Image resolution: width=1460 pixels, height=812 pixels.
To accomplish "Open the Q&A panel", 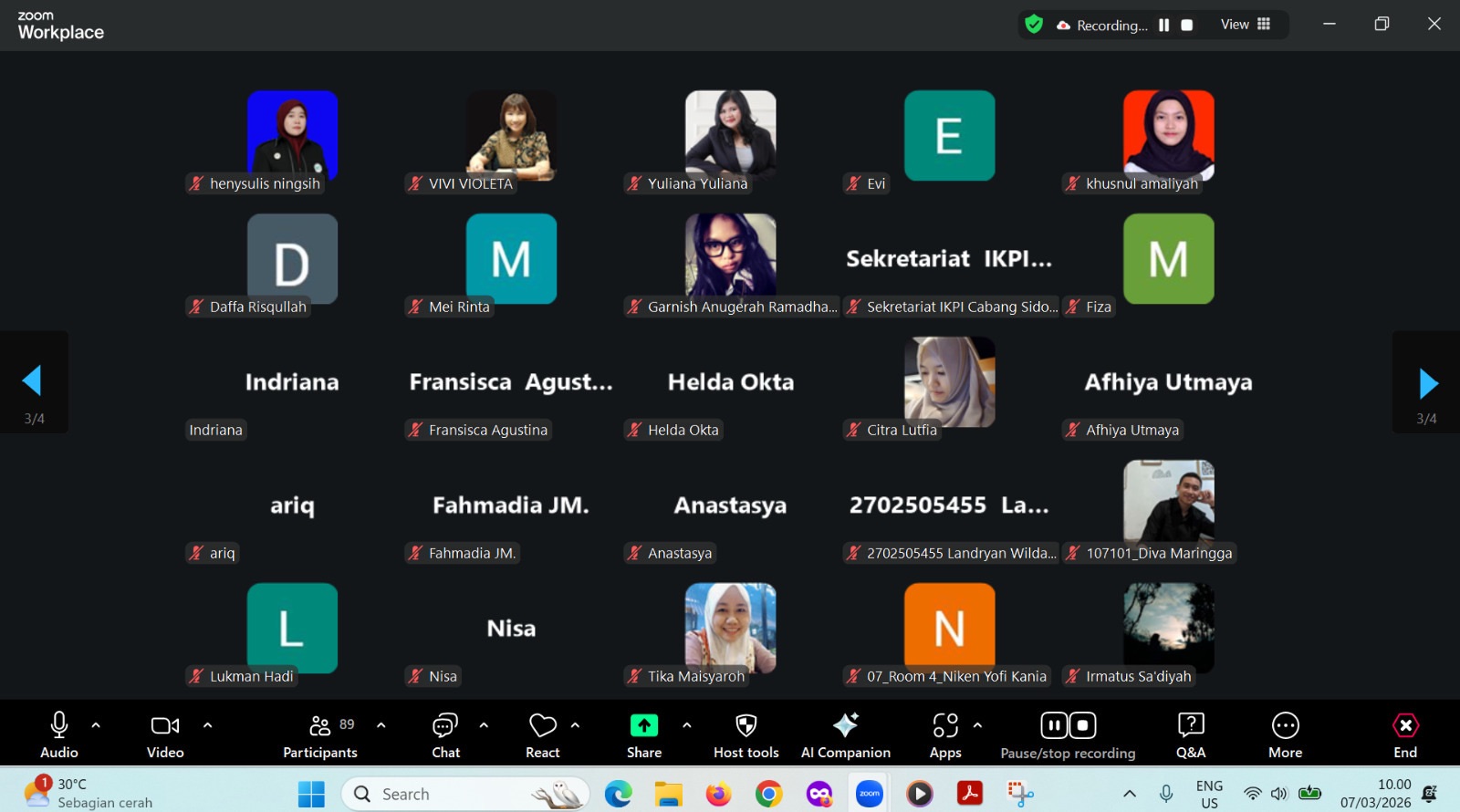I will coord(1190,734).
